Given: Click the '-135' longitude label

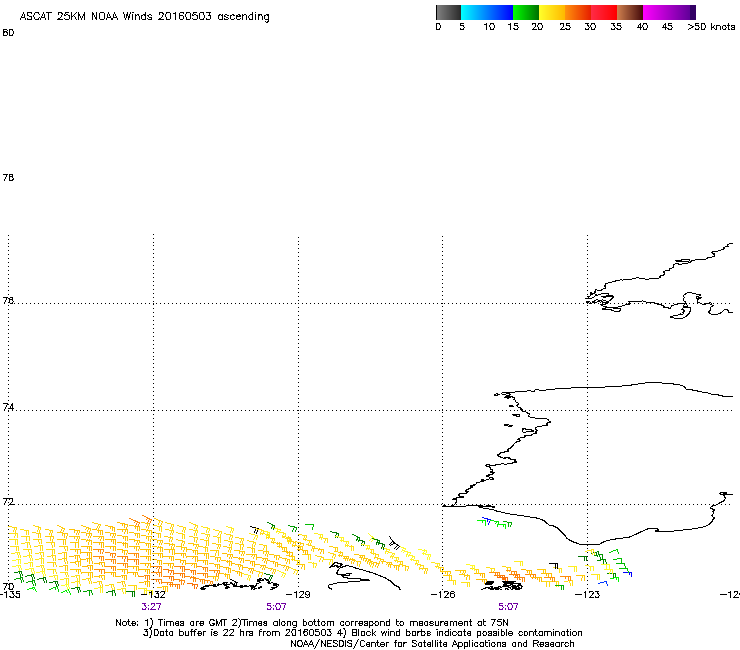Looking at the screenshot, I should click(10, 595).
